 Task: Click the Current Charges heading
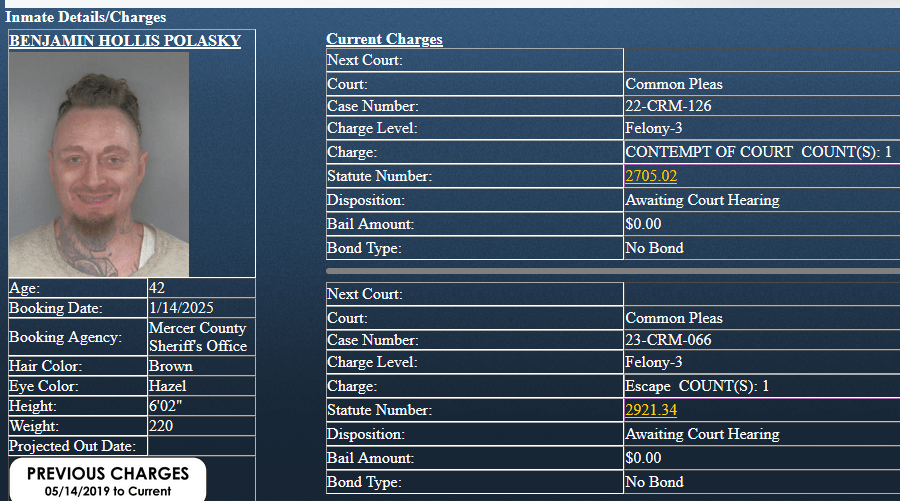click(384, 39)
